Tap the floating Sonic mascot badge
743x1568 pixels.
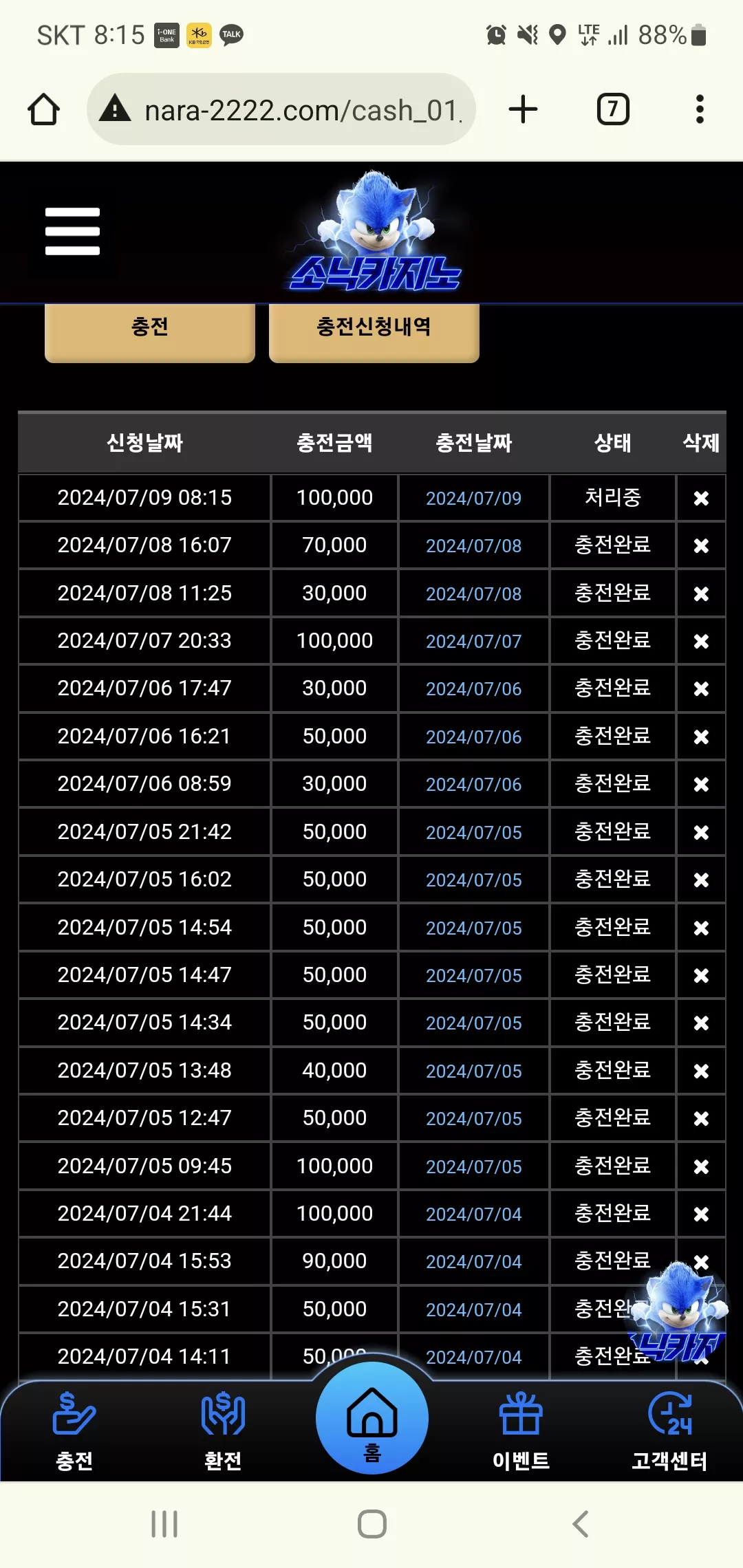(680, 1312)
